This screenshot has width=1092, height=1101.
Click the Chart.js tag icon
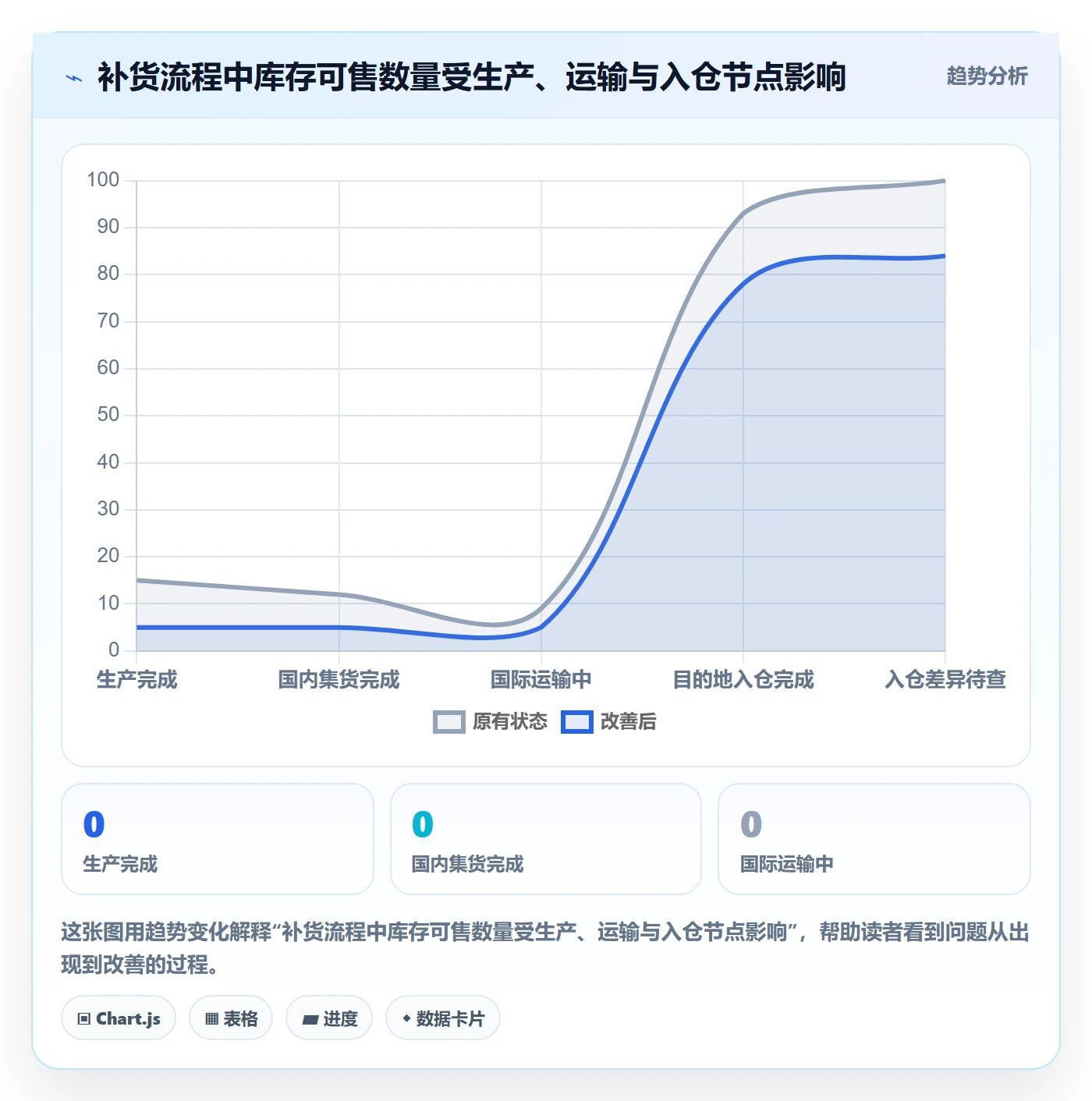click(x=84, y=1018)
